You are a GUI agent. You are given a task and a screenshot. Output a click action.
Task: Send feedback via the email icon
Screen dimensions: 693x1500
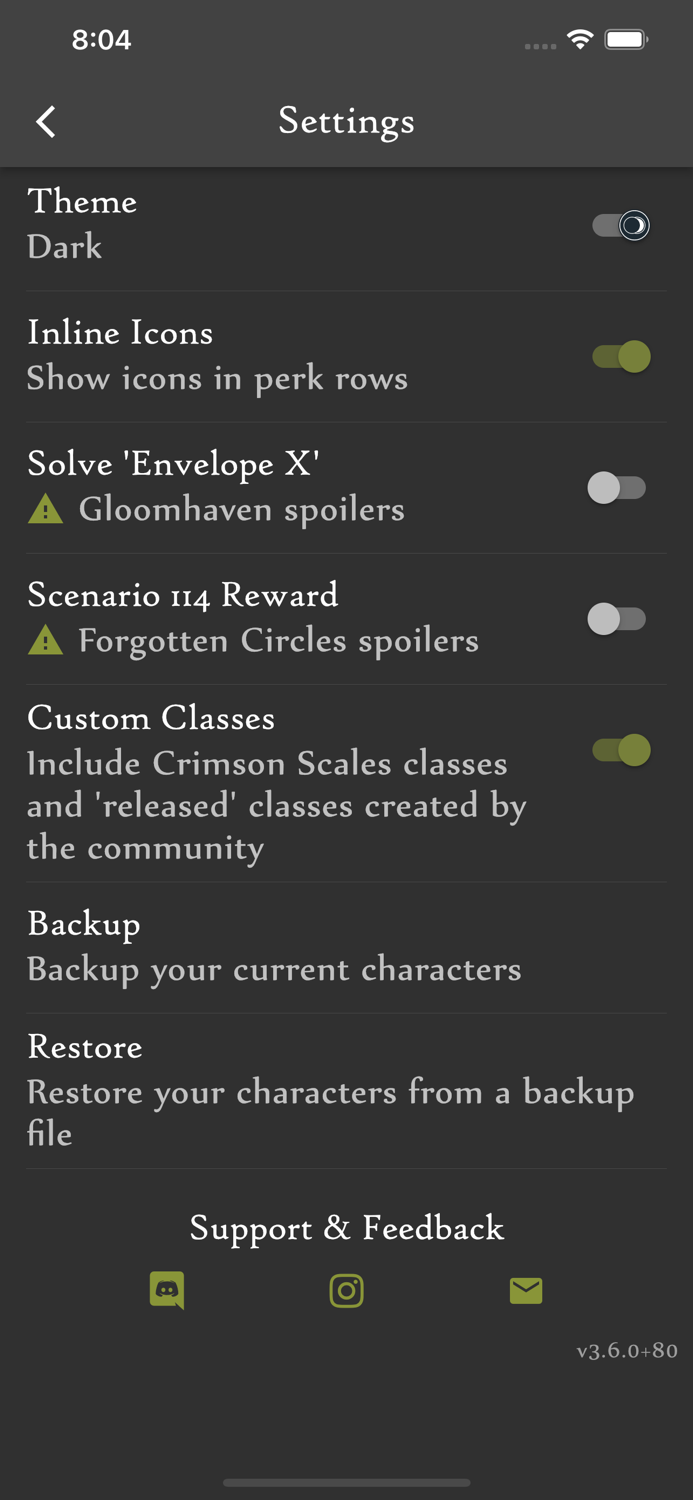coord(526,1290)
